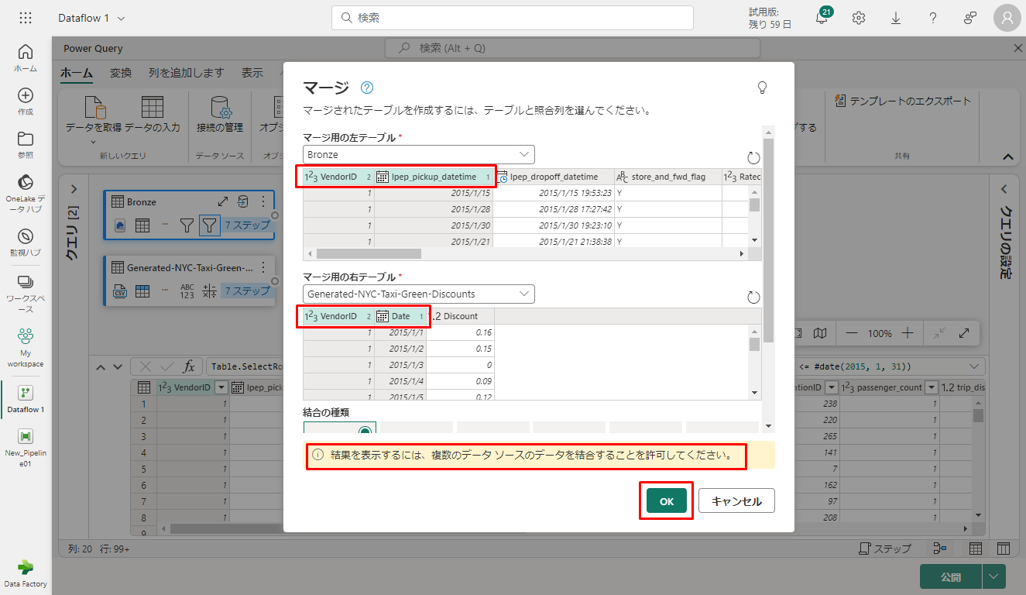
Task: Click the キャンセル button
Action: [x=736, y=502]
